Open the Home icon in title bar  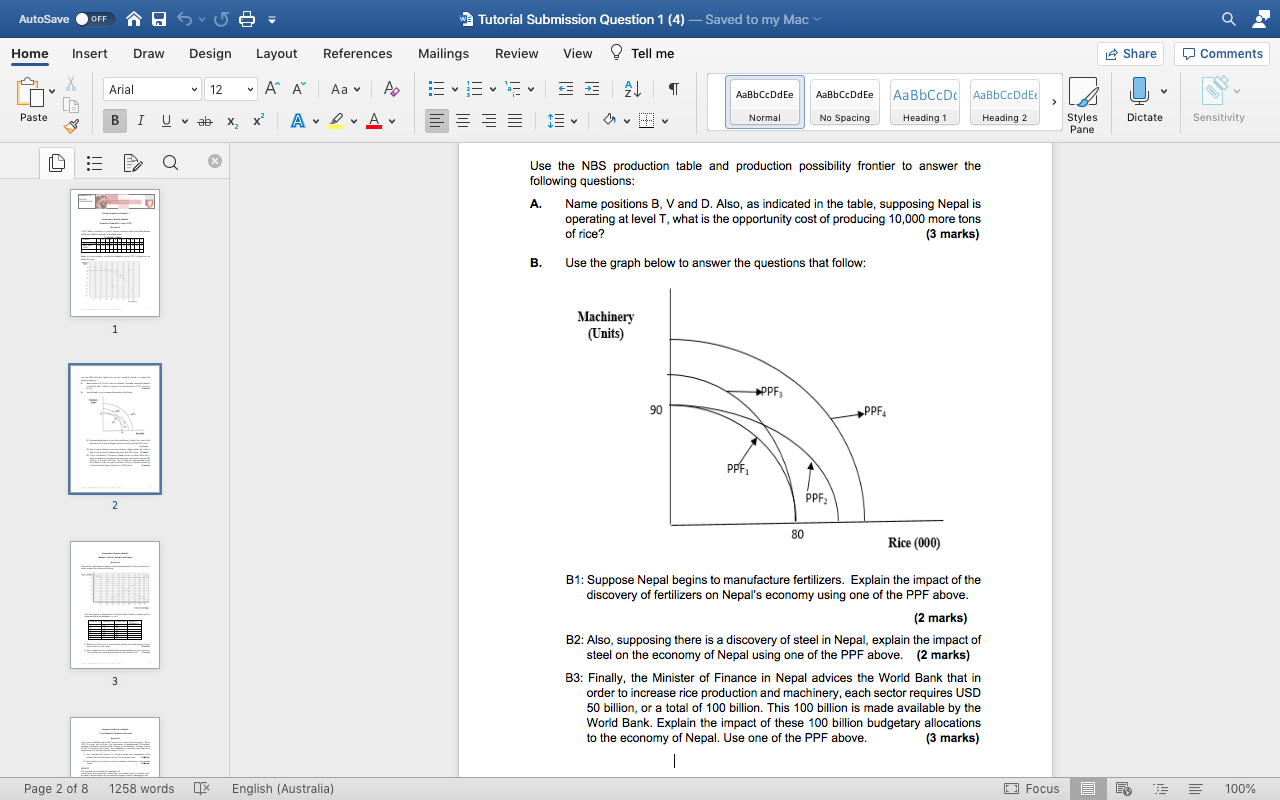coord(134,19)
